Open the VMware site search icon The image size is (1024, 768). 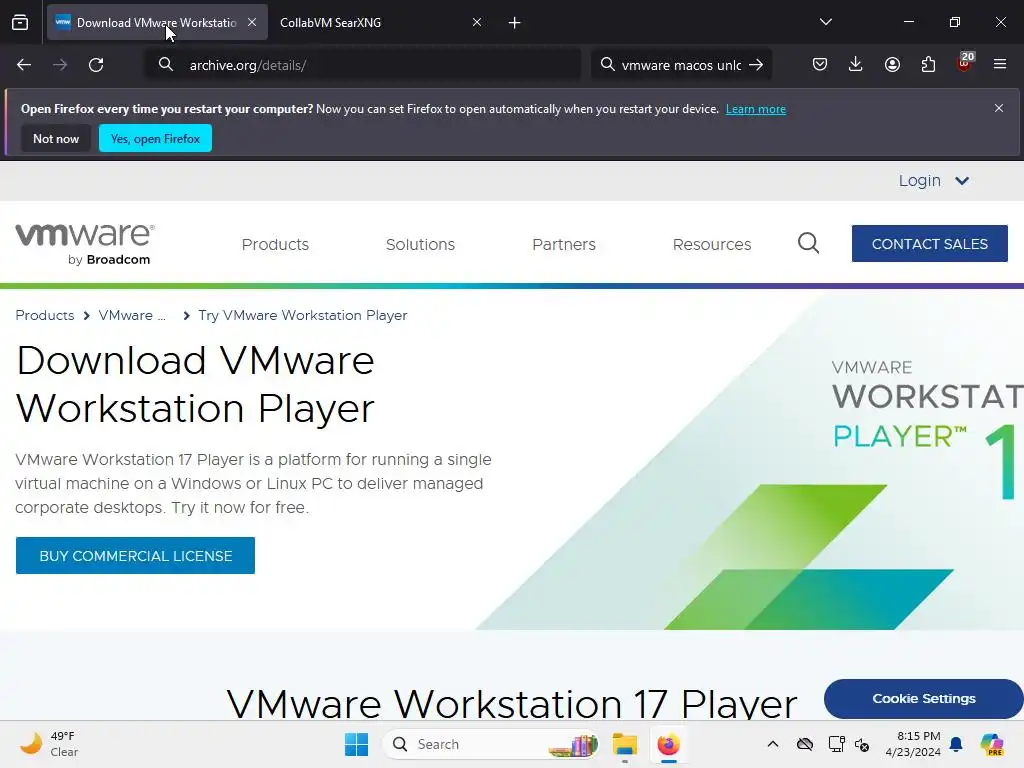coord(808,244)
